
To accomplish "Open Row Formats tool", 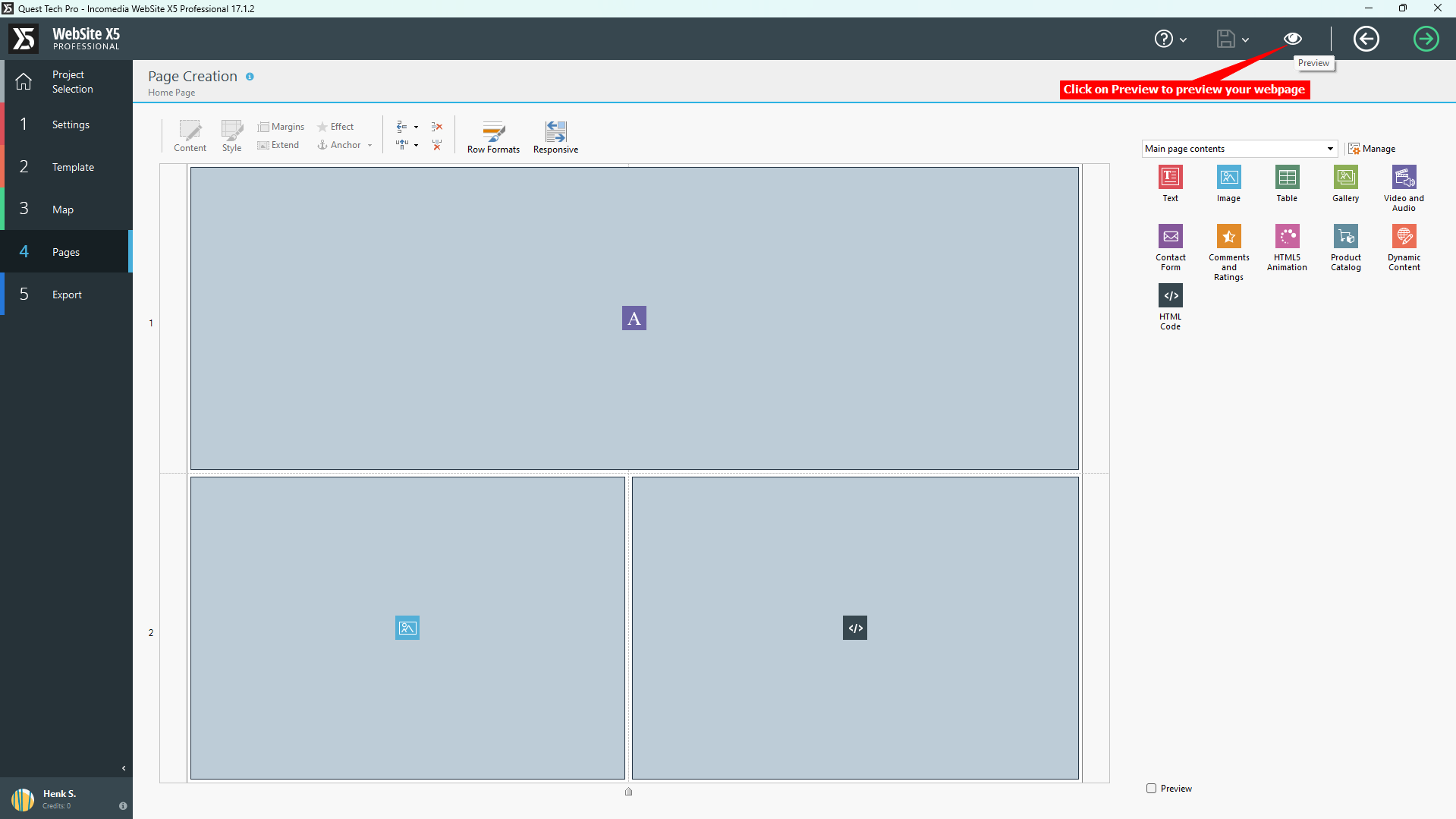I will click(493, 137).
